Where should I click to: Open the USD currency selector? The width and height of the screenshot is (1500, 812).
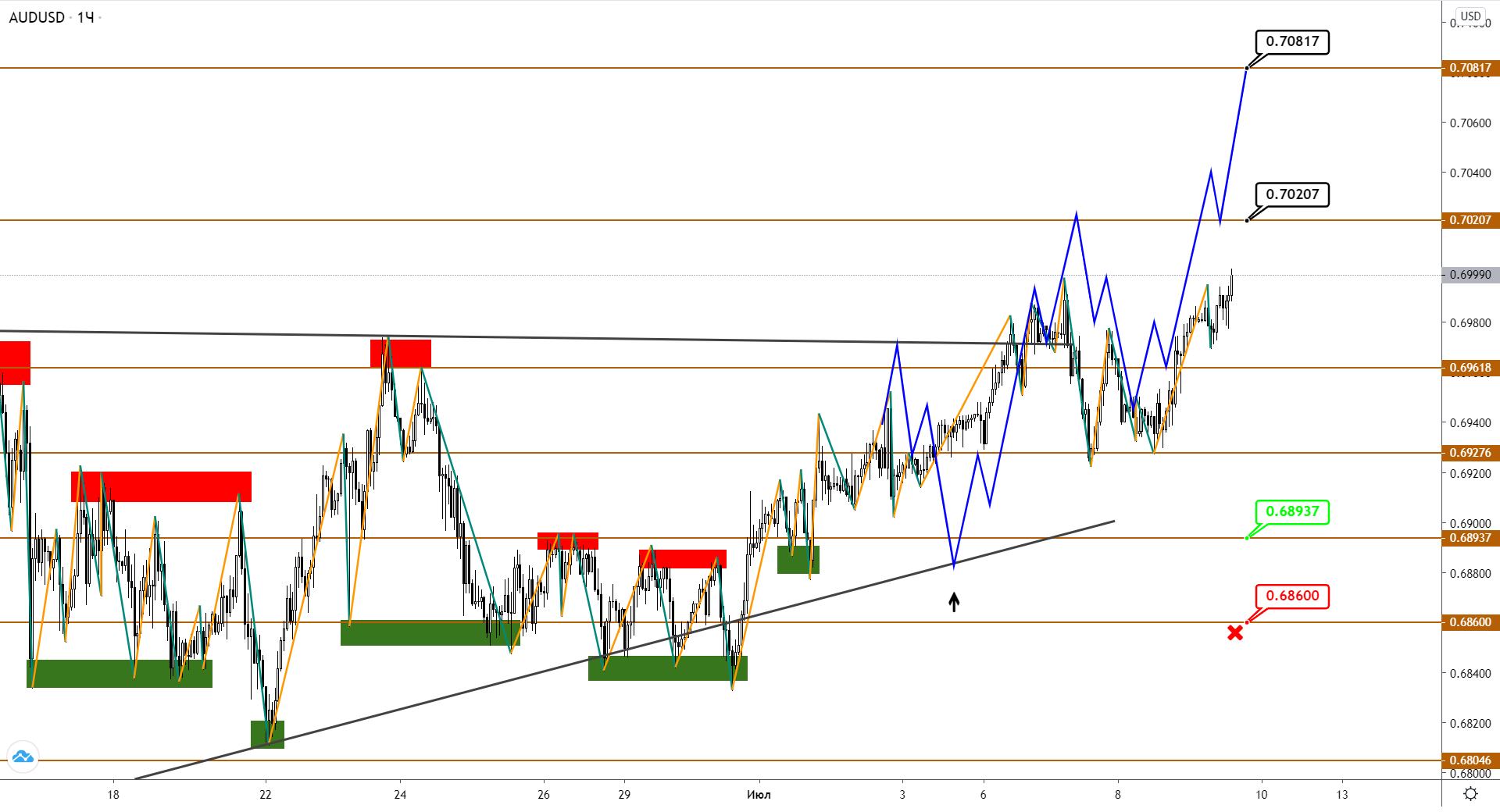pyautogui.click(x=1470, y=16)
